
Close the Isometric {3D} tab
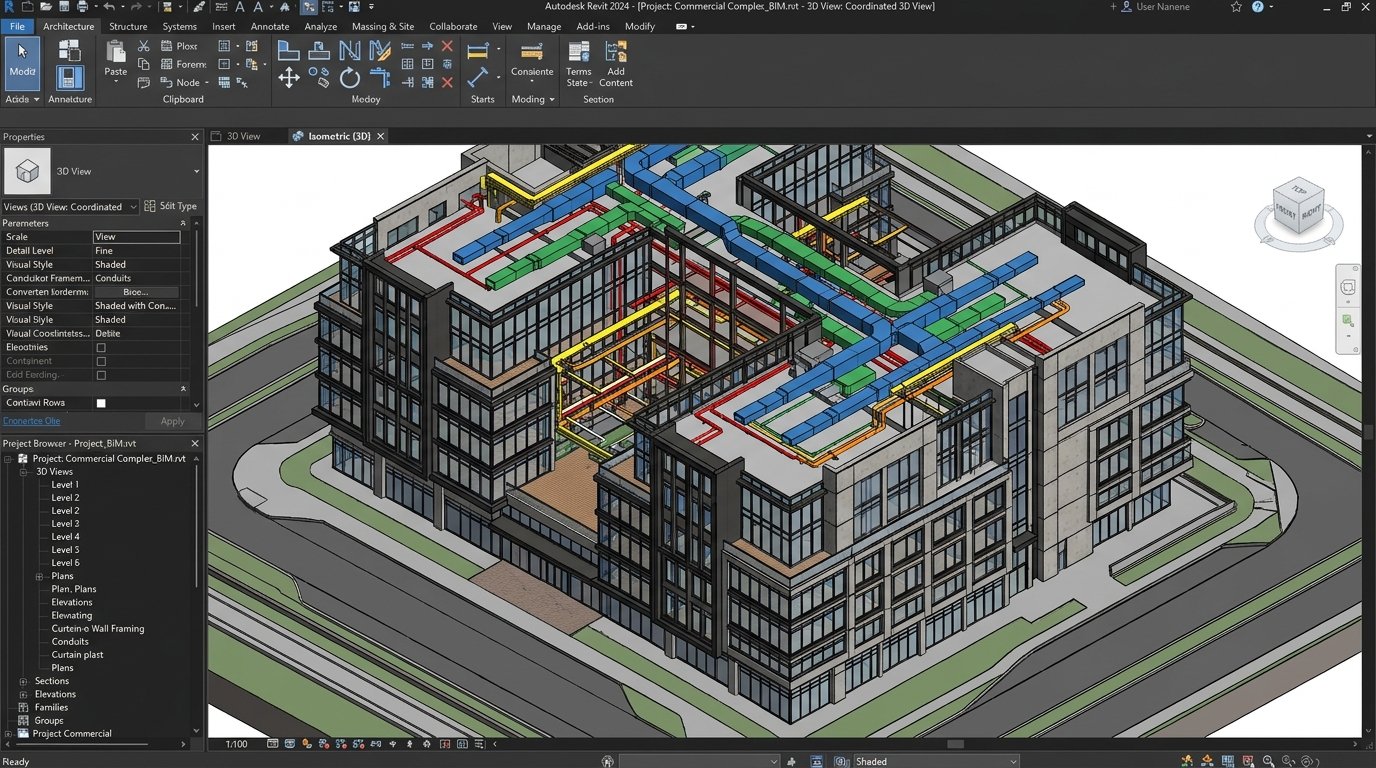(x=380, y=136)
